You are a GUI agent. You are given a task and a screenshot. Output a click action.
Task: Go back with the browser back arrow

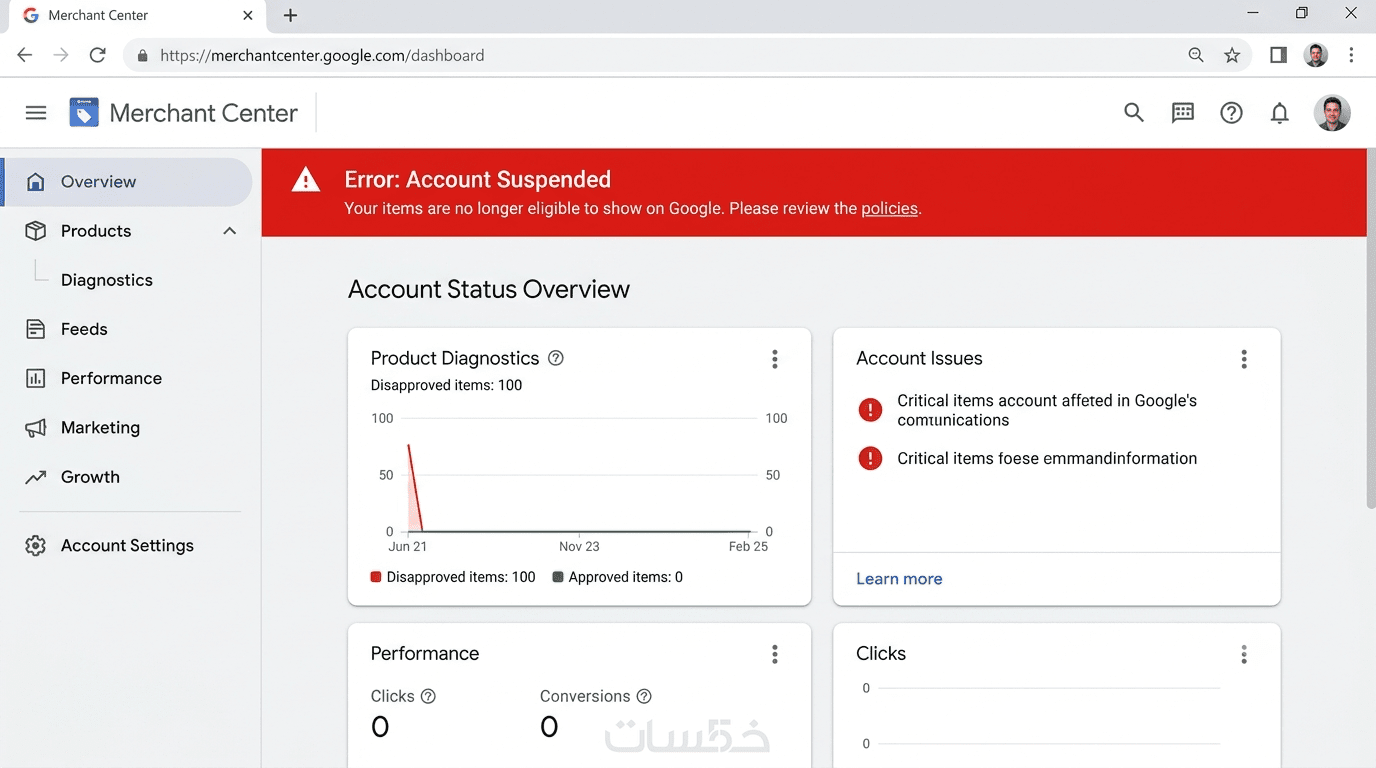point(25,55)
